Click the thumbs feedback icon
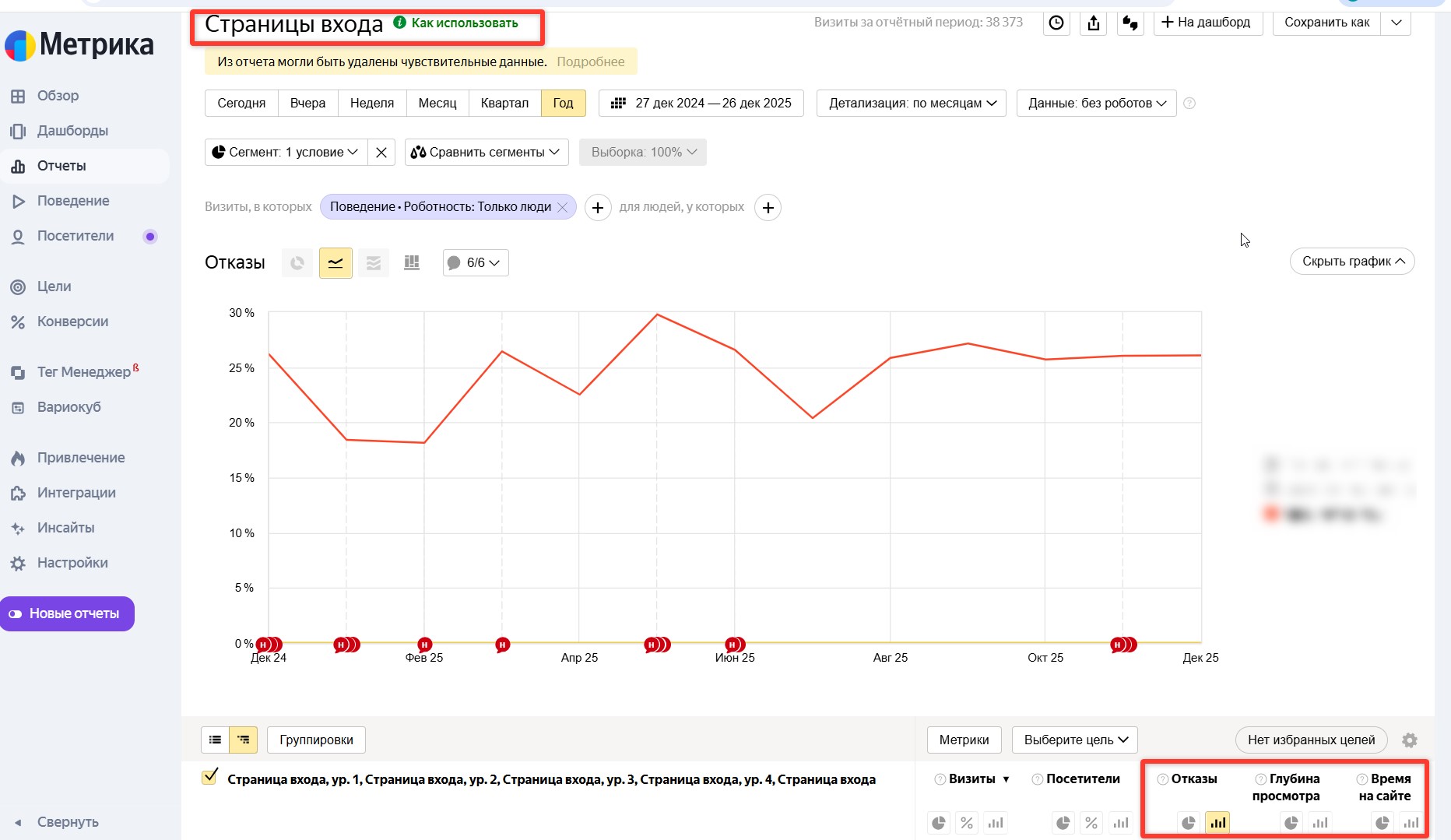Viewport: 1451px width, 840px height. coord(1130,23)
